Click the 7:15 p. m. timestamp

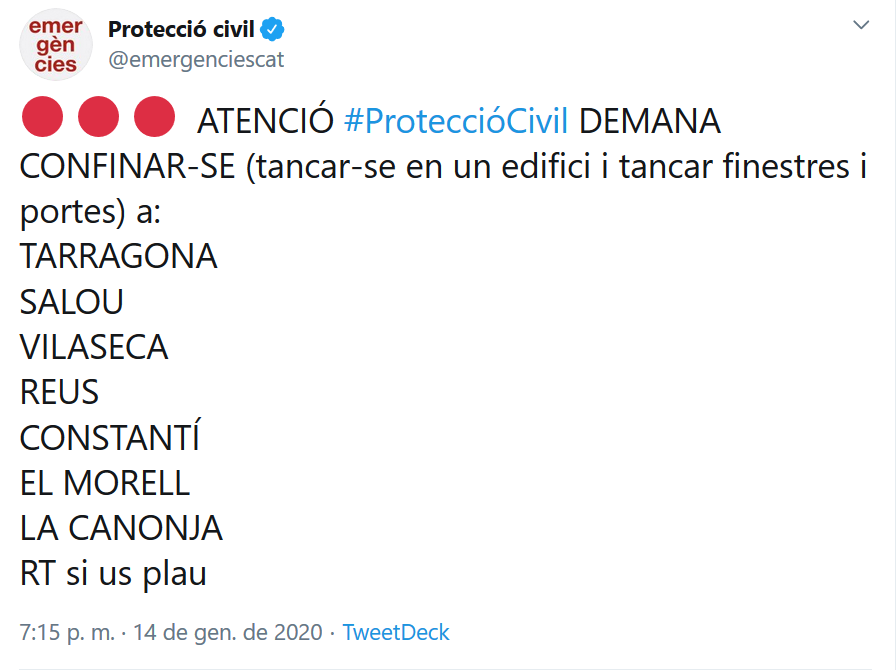[67, 632]
